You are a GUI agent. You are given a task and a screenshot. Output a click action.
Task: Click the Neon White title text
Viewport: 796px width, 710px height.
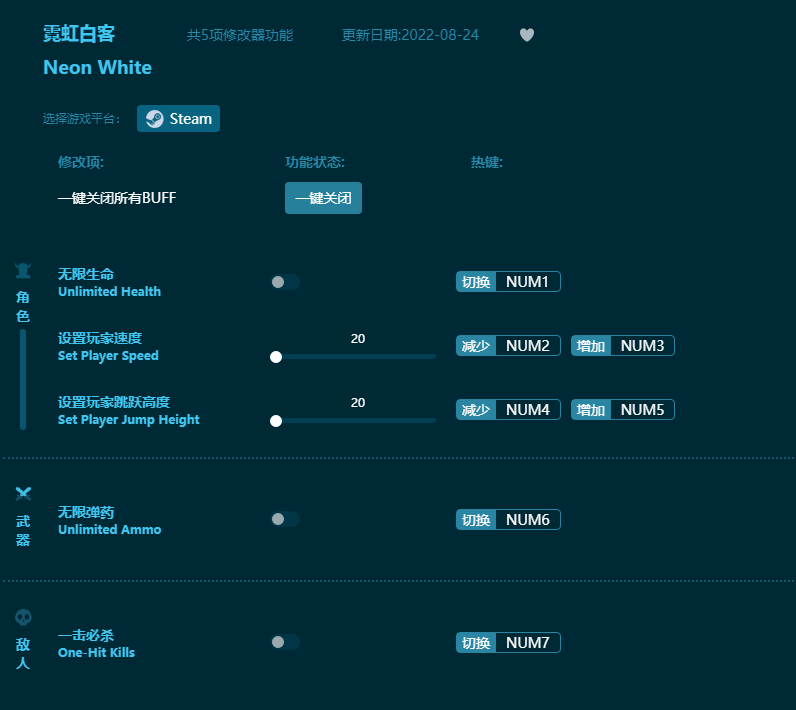97,67
